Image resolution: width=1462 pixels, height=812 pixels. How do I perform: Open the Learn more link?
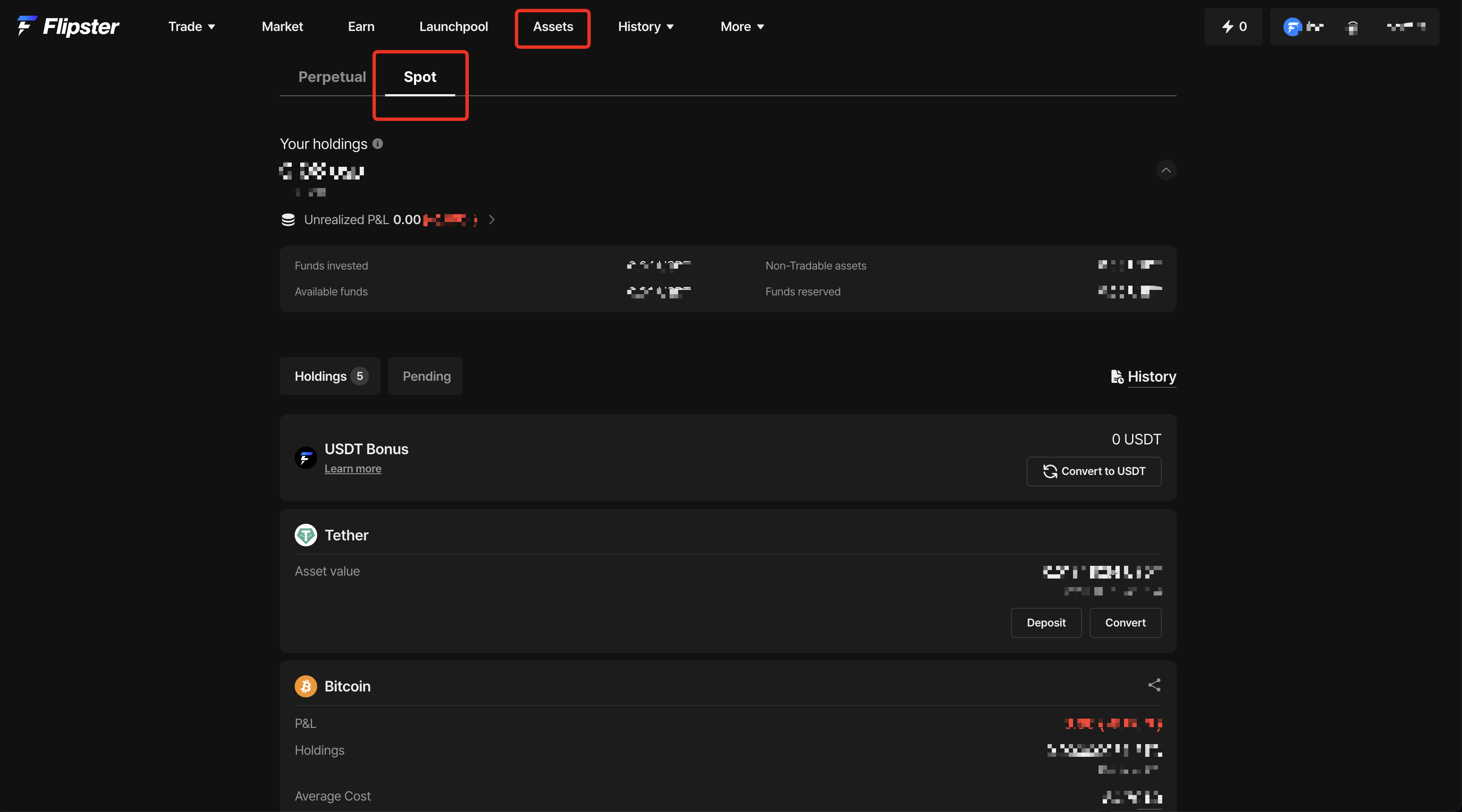[353, 469]
